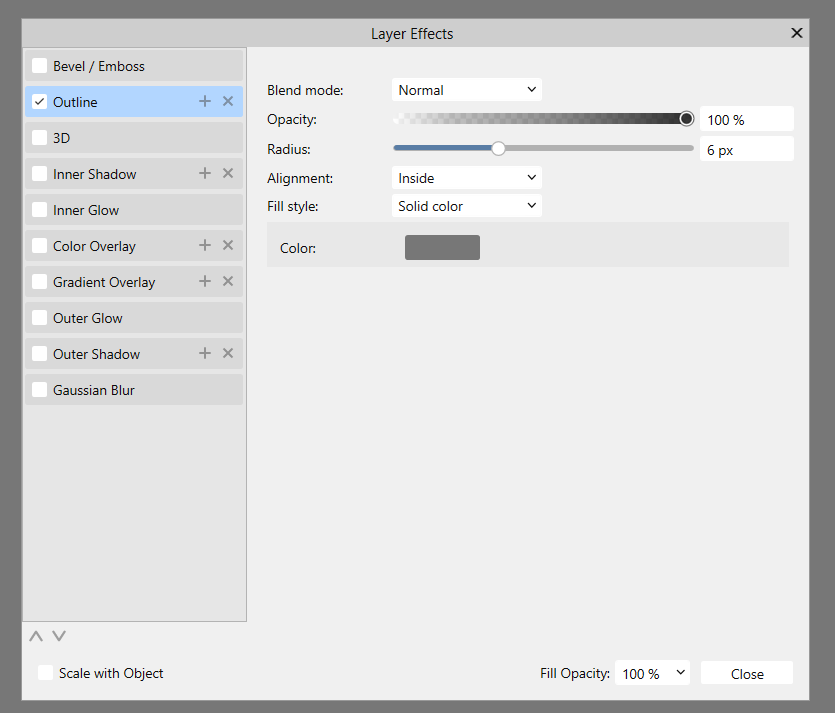Click the Close button
835x713 pixels.
click(x=746, y=672)
